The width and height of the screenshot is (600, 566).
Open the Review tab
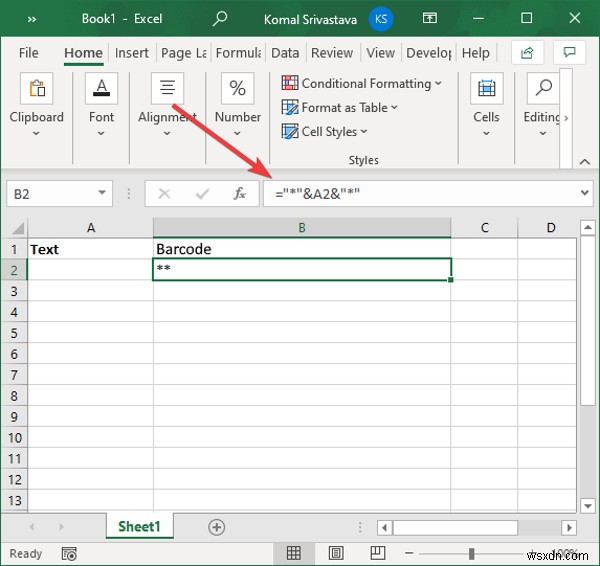click(332, 53)
